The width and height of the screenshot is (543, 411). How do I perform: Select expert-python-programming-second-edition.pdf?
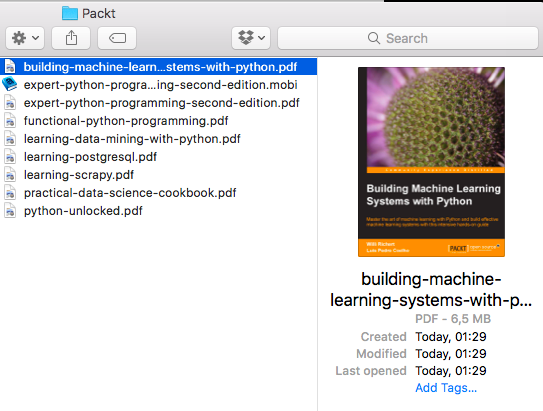[158, 103]
